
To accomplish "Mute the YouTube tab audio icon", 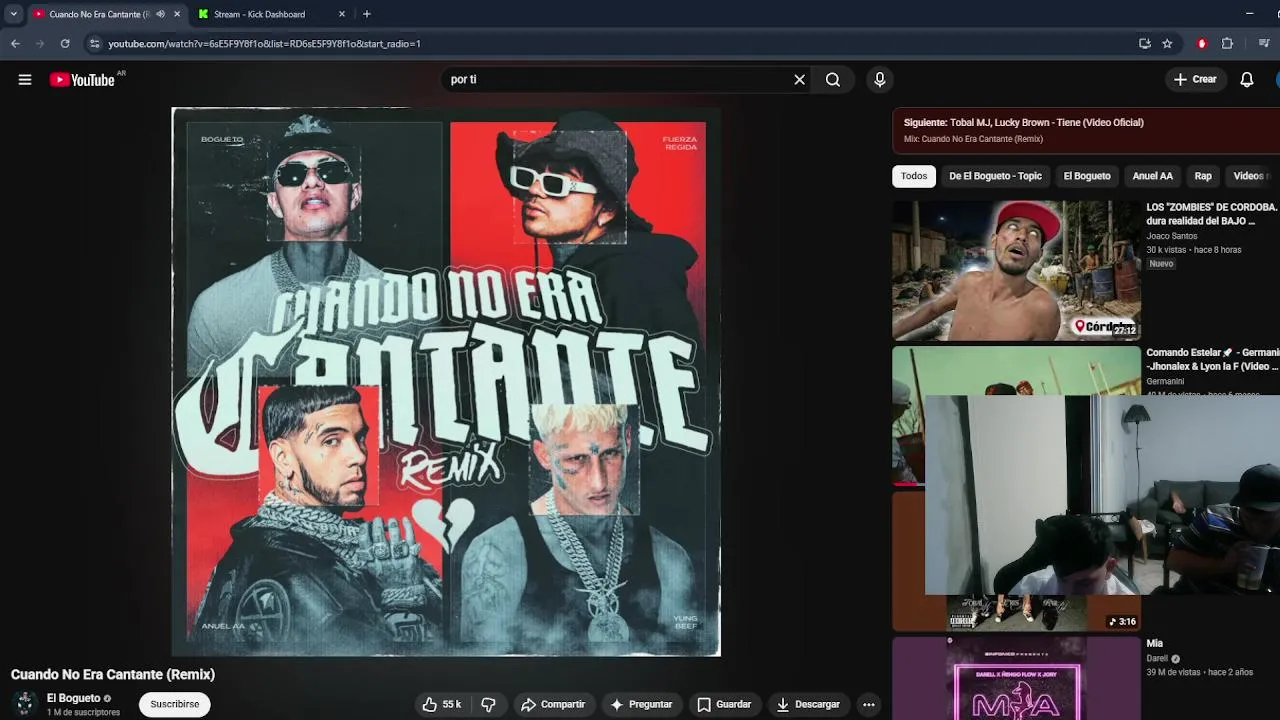I will (x=160, y=14).
